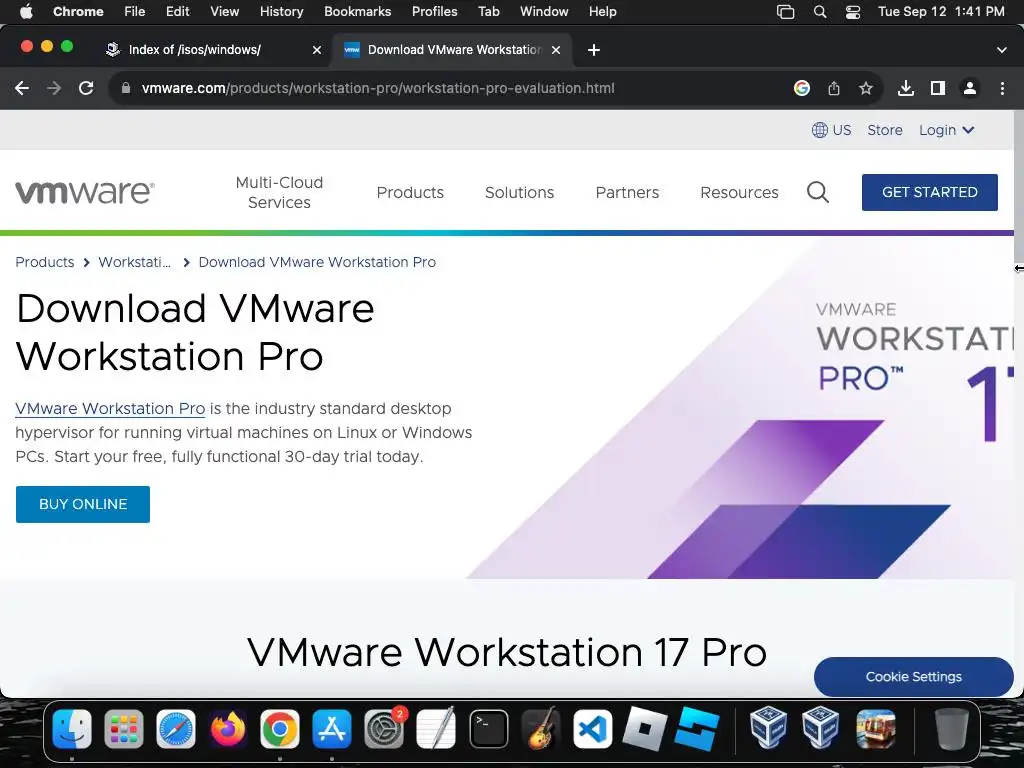1024x768 pixels.
Task: Open System Settings from the dock
Action: 384,729
